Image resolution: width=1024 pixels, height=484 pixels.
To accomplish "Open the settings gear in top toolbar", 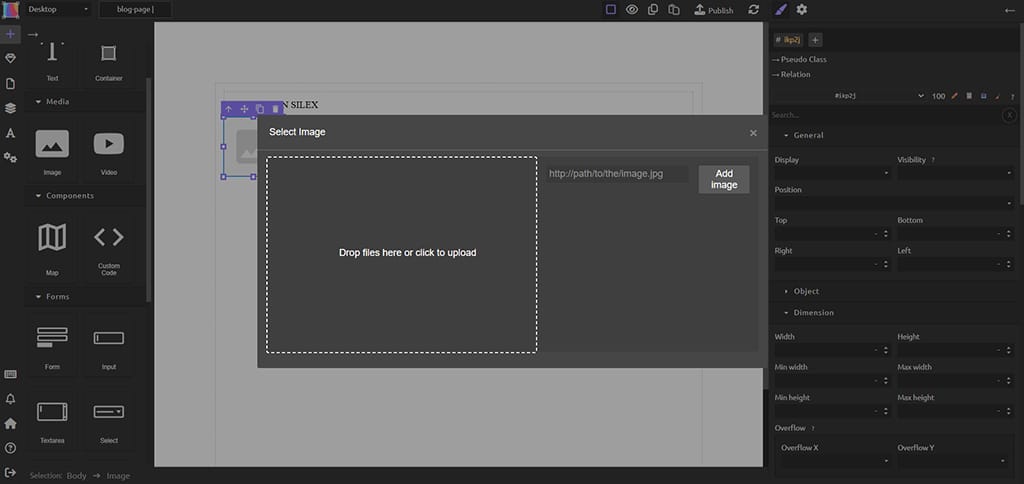I will coord(801,10).
